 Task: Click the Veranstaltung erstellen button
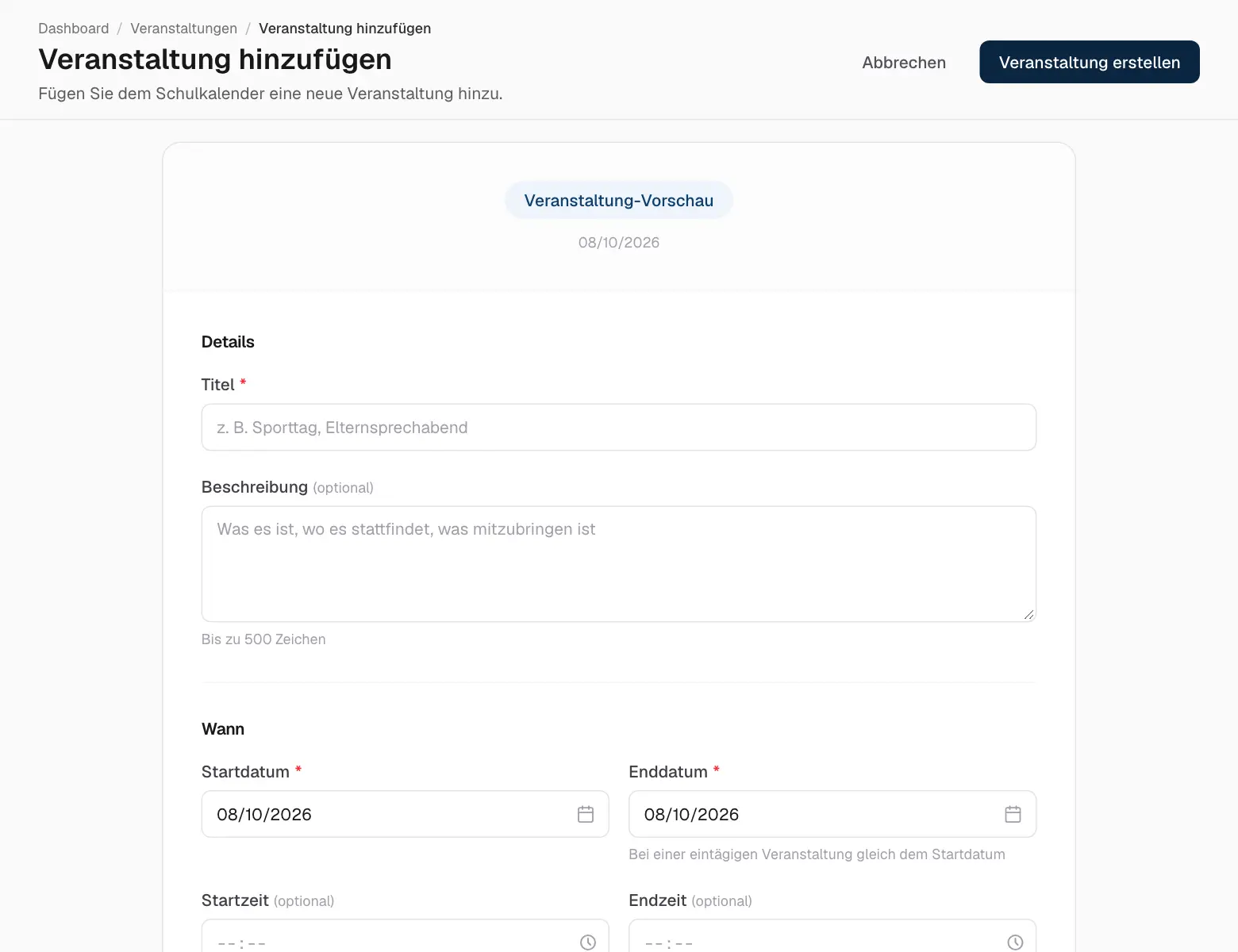pyautogui.click(x=1090, y=62)
